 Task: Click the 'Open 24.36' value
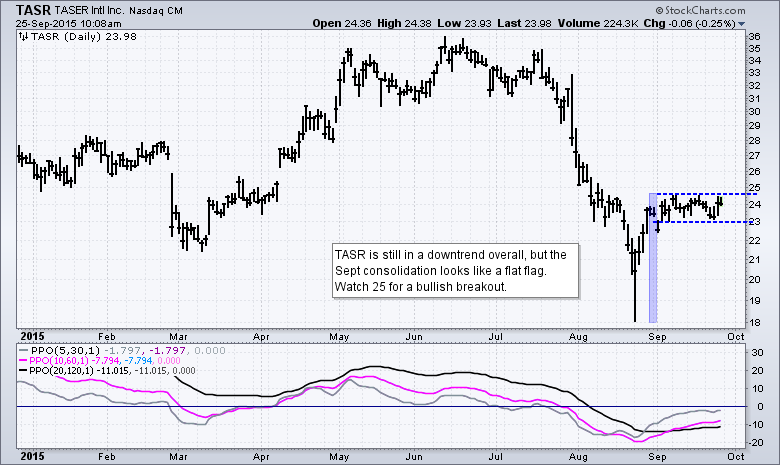pos(341,23)
